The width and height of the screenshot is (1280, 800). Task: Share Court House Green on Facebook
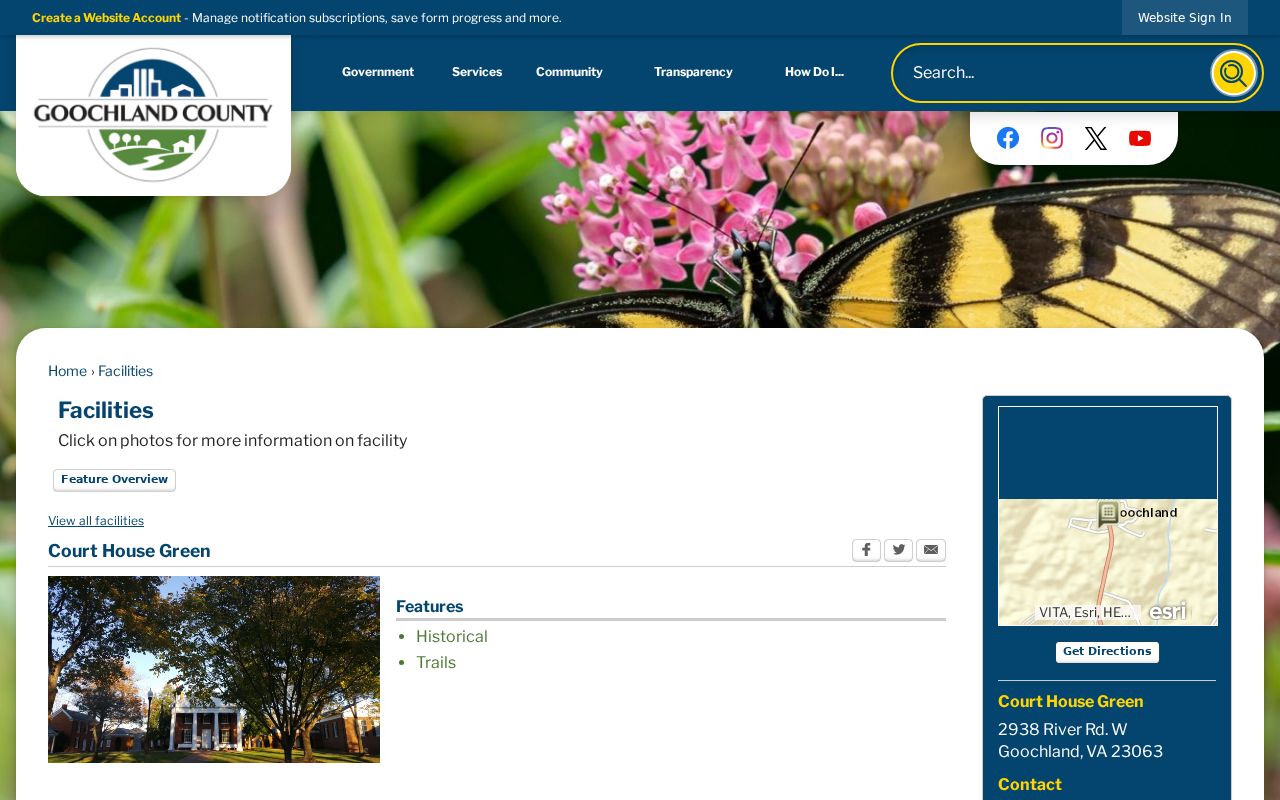(x=866, y=550)
